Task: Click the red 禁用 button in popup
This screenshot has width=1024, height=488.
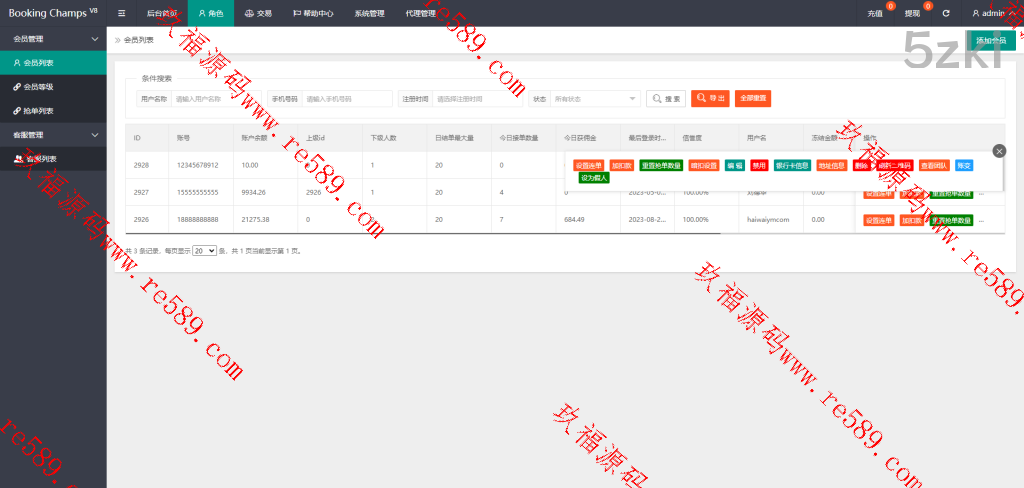Action: tap(759, 165)
